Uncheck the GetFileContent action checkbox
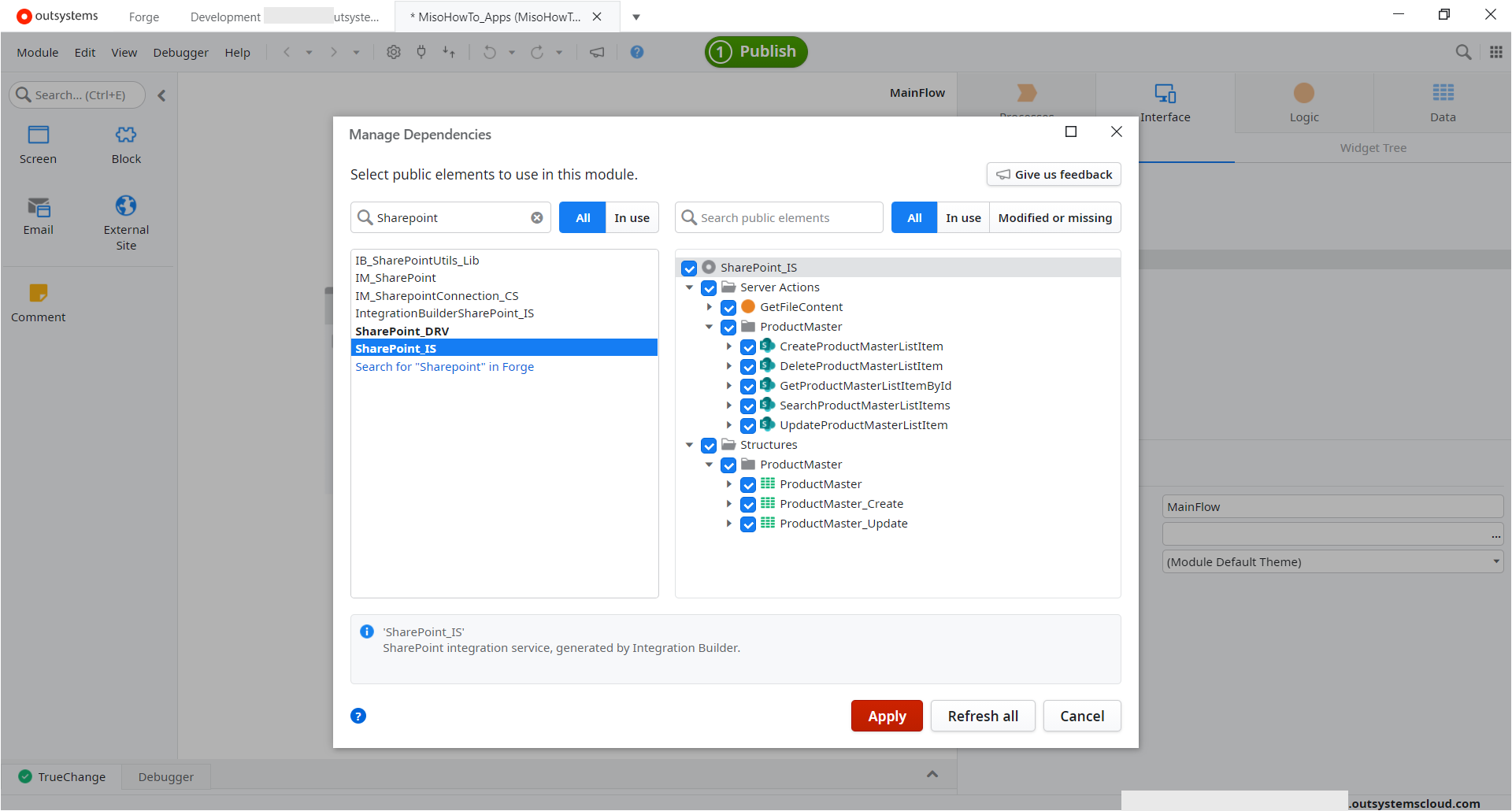 pyautogui.click(x=728, y=307)
